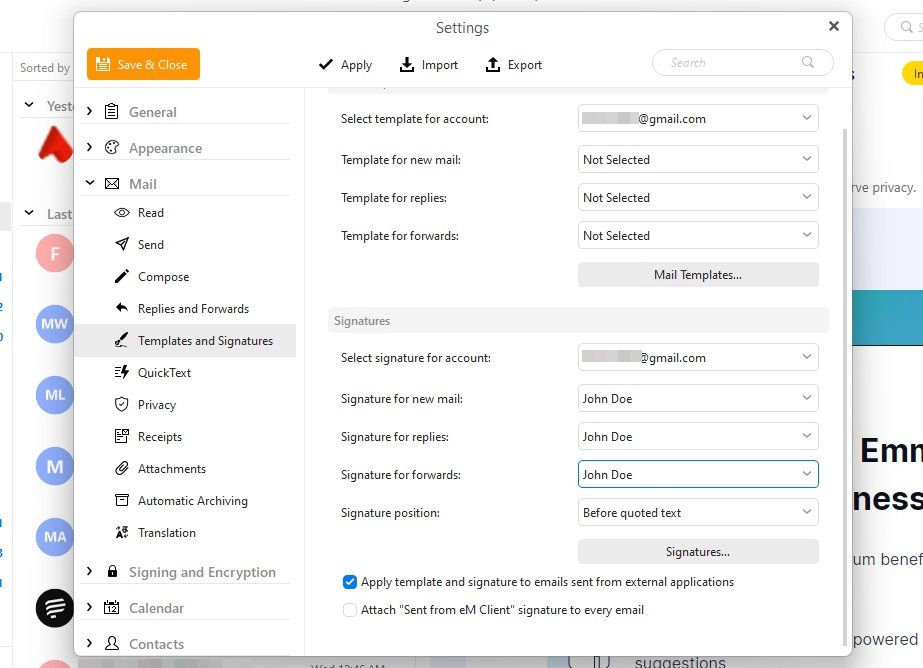
Task: Click the Save & Close button
Action: (143, 63)
